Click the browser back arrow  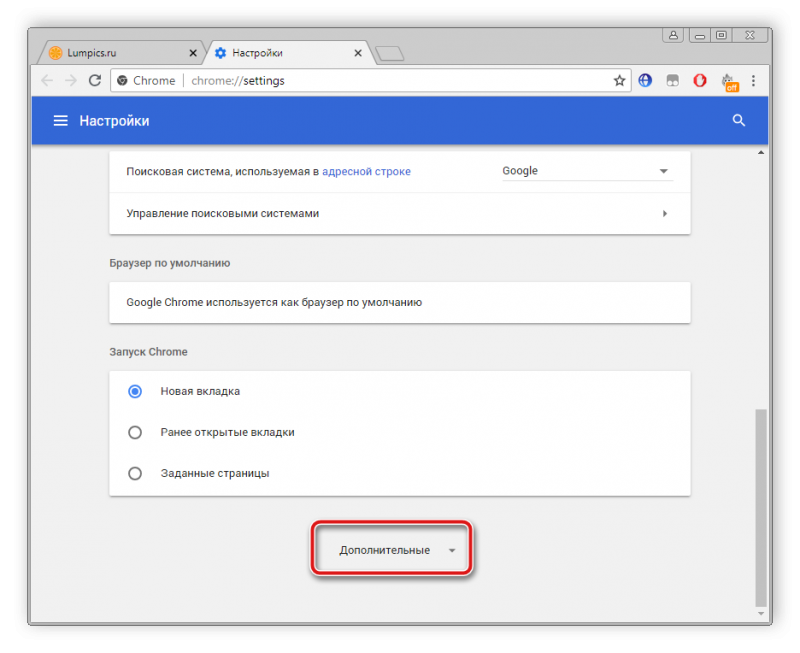point(47,81)
